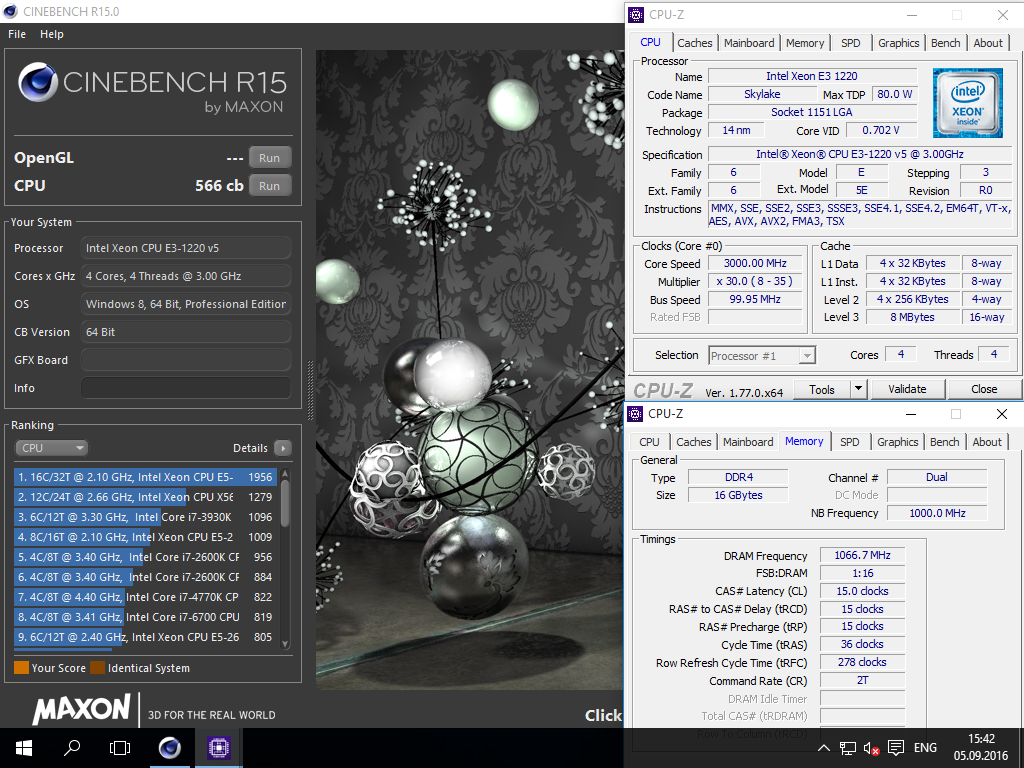This screenshot has width=1024, height=768.
Task: Select ranking row 6 with score 884
Action: (146, 577)
